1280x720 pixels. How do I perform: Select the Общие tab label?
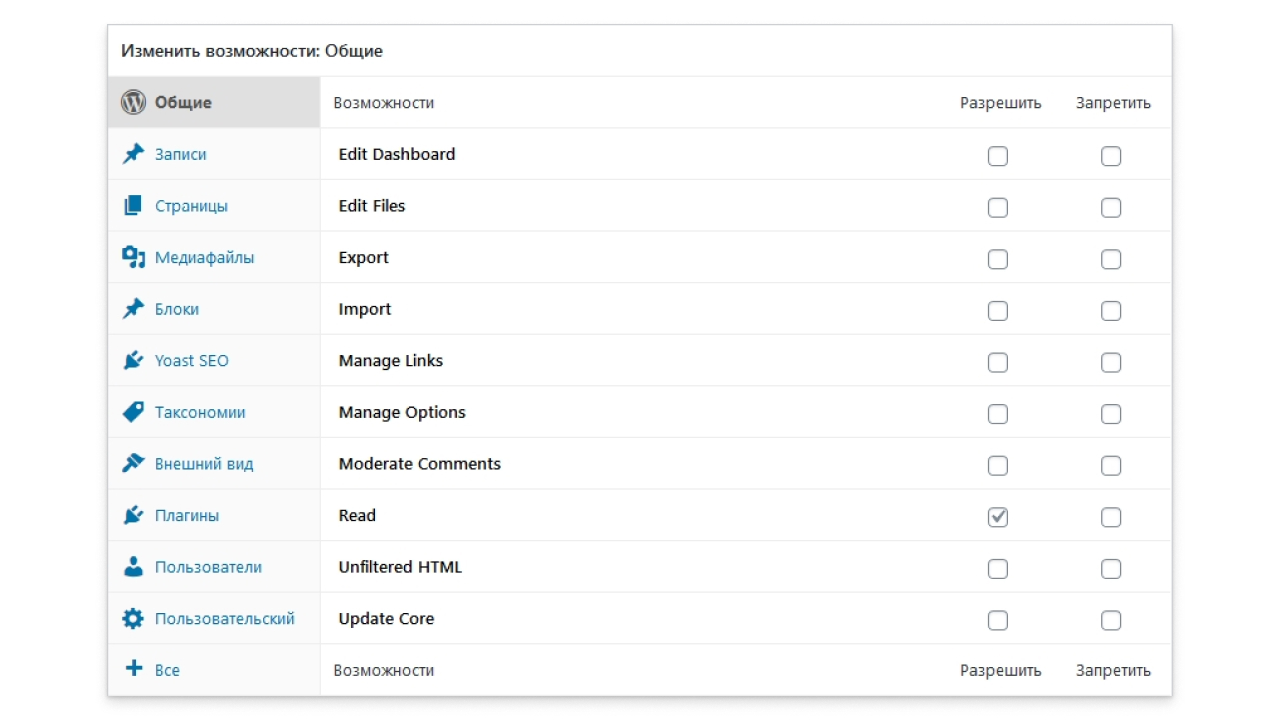pos(183,102)
